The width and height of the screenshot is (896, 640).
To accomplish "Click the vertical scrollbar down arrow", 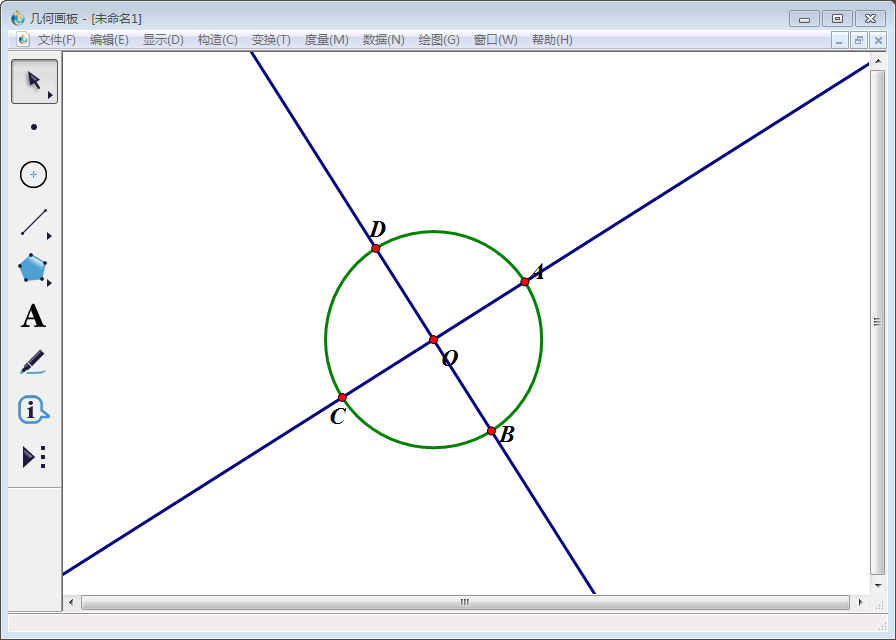I will click(878, 585).
